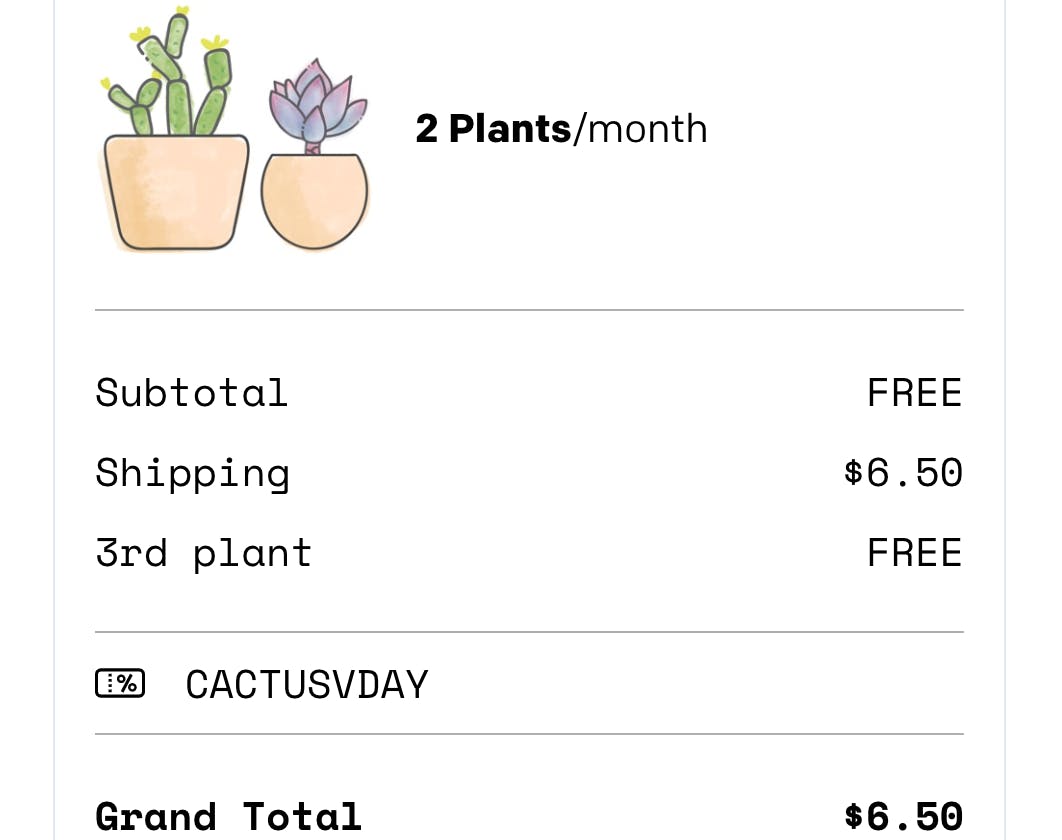This screenshot has height=840, width=1062.
Task: Click the "/month" frequency text
Action: (641, 129)
